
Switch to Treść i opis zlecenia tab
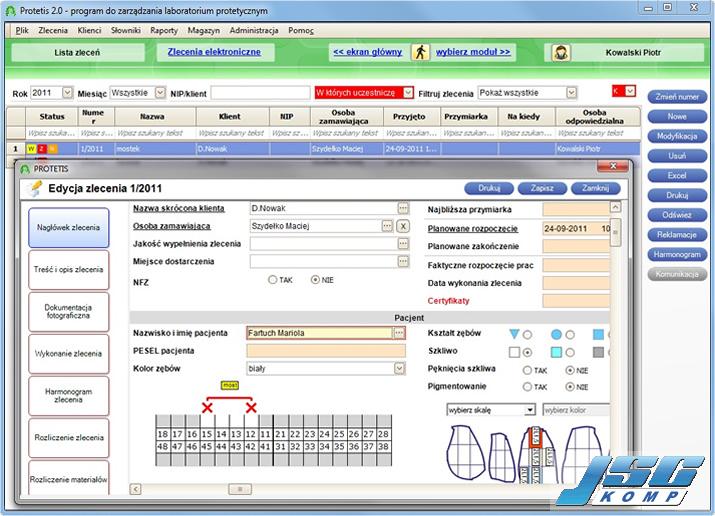(68, 269)
